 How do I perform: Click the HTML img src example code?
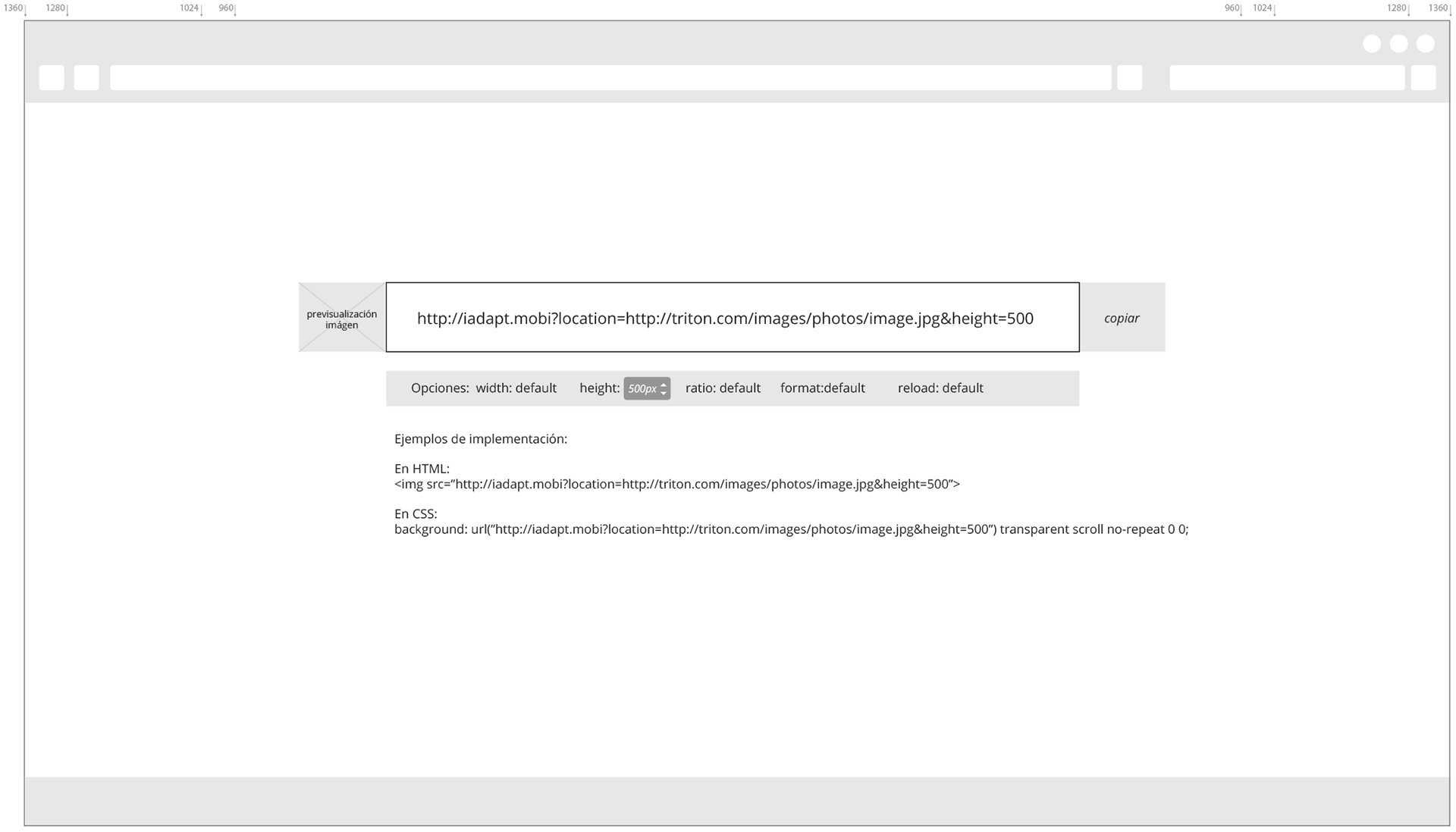(676, 484)
